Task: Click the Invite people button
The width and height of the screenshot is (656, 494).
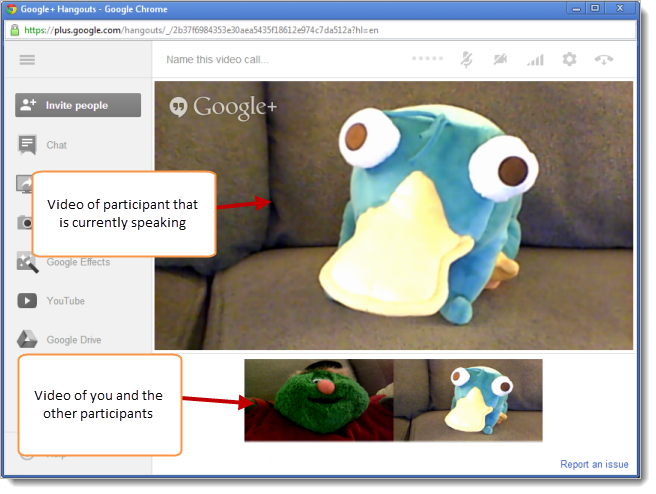Action: (78, 105)
